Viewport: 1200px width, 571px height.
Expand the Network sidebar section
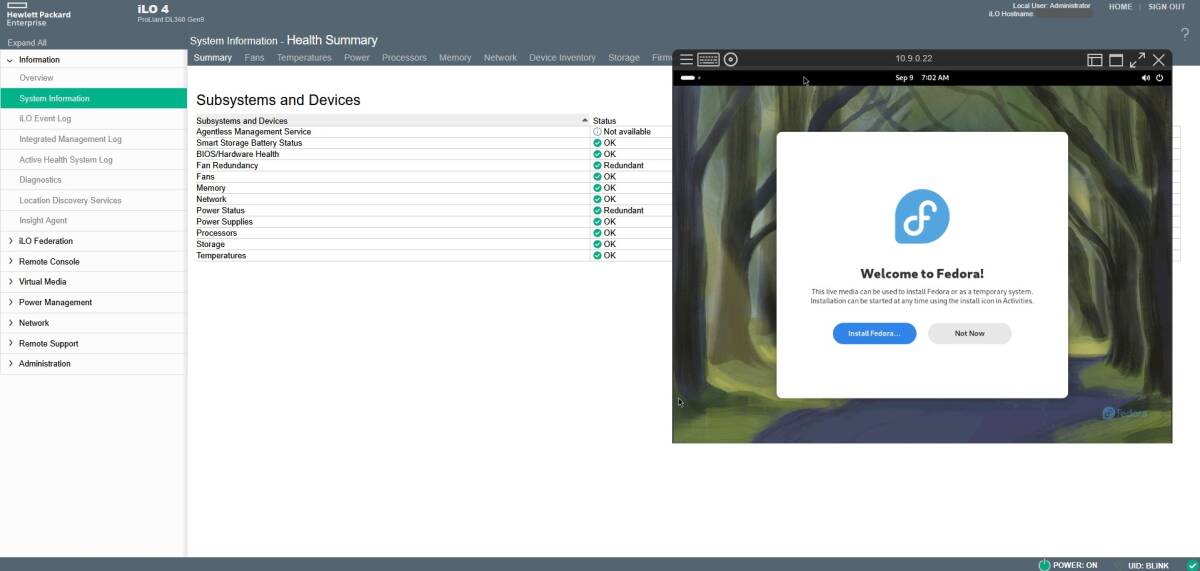10,323
